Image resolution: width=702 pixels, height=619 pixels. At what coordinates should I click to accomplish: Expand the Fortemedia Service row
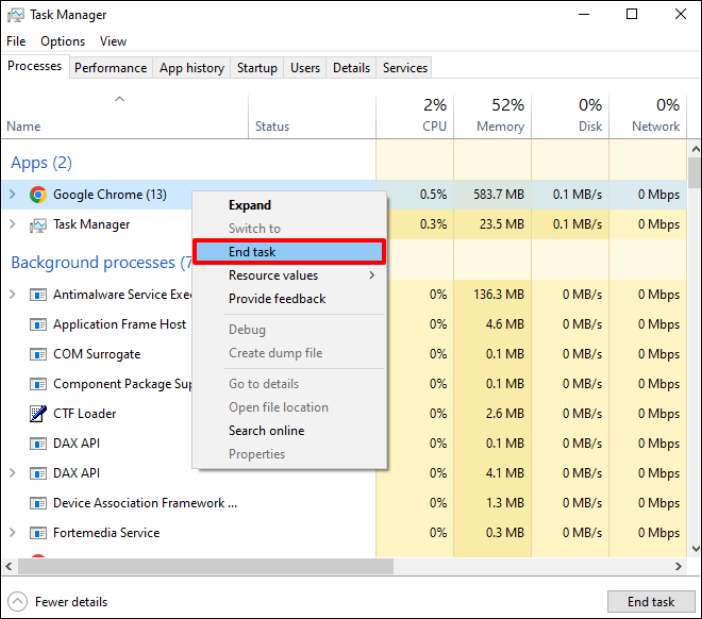(12, 533)
